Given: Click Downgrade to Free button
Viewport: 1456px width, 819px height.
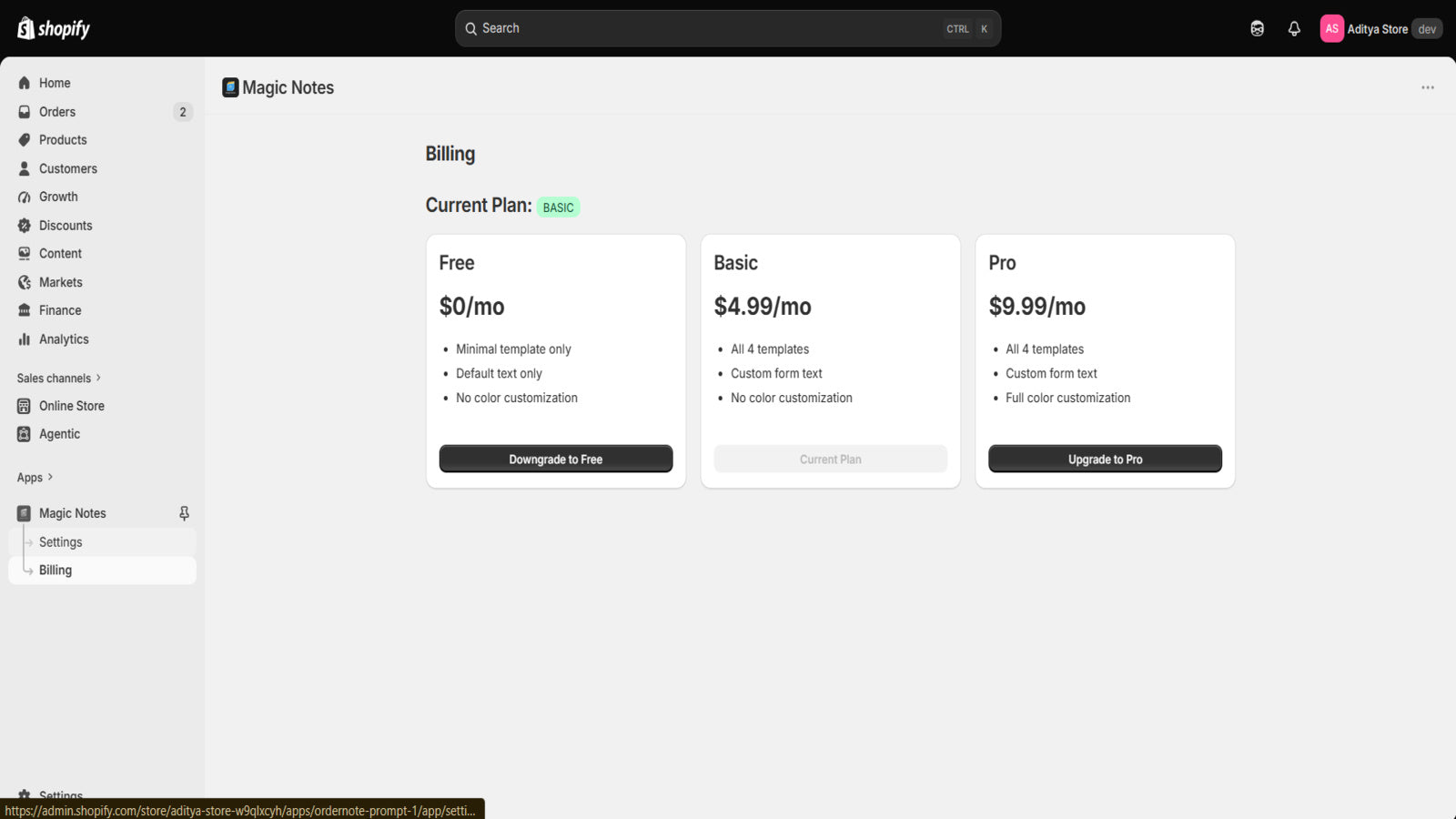Looking at the screenshot, I should pyautogui.click(x=556, y=459).
